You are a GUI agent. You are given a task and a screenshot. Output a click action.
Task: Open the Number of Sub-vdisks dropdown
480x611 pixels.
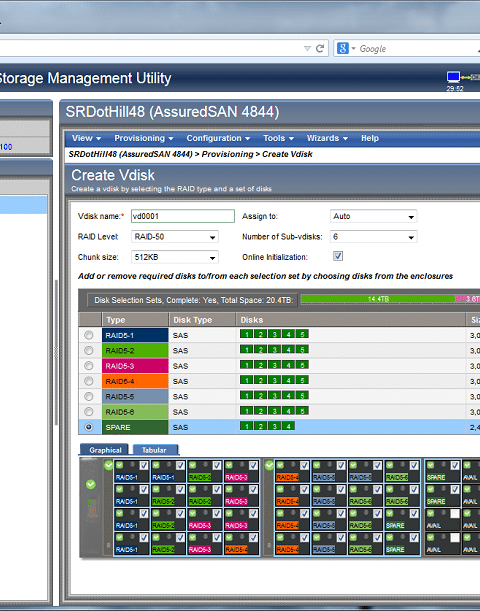[x=374, y=237]
